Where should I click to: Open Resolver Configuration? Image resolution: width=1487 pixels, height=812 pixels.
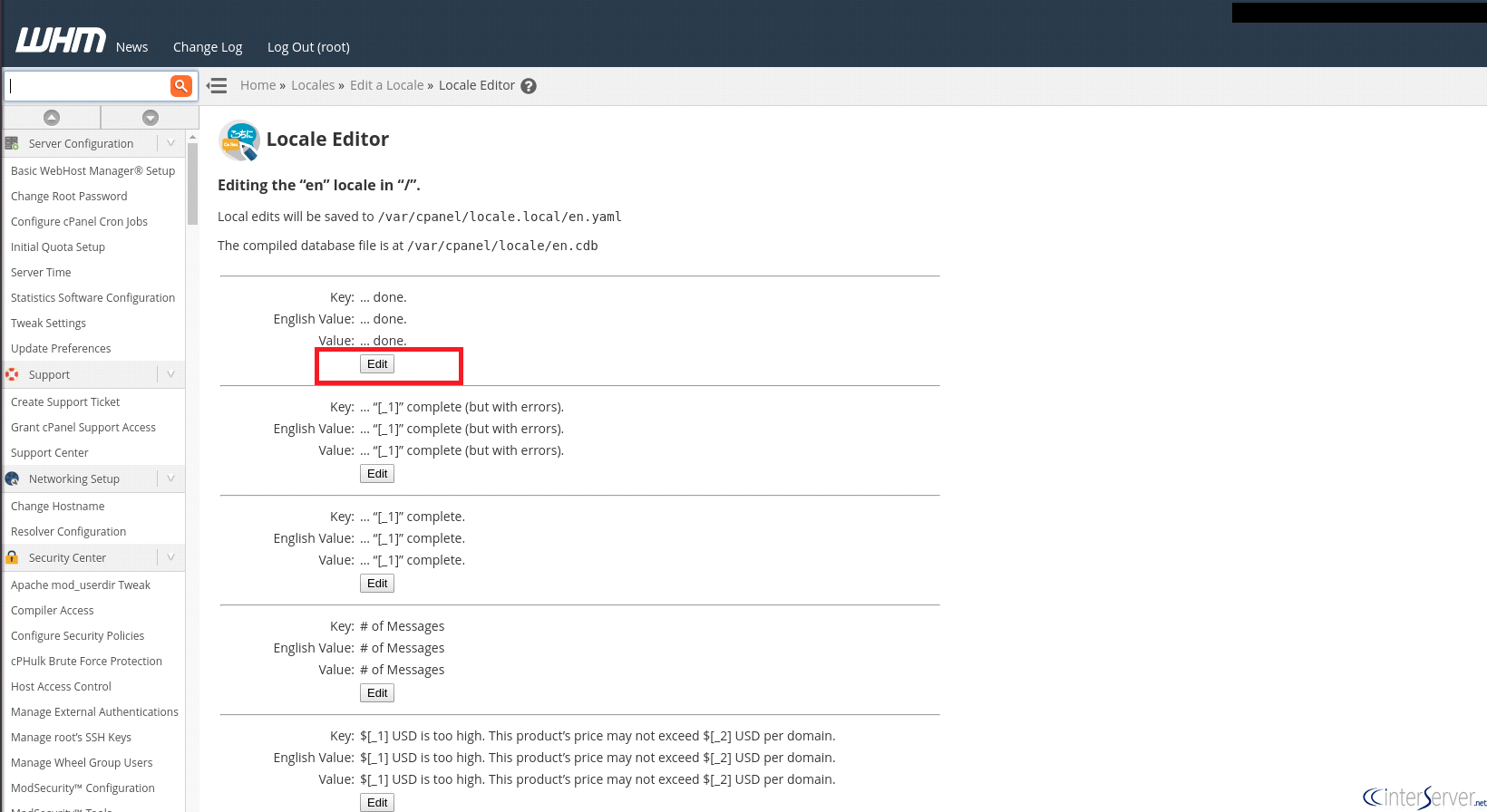pos(68,531)
